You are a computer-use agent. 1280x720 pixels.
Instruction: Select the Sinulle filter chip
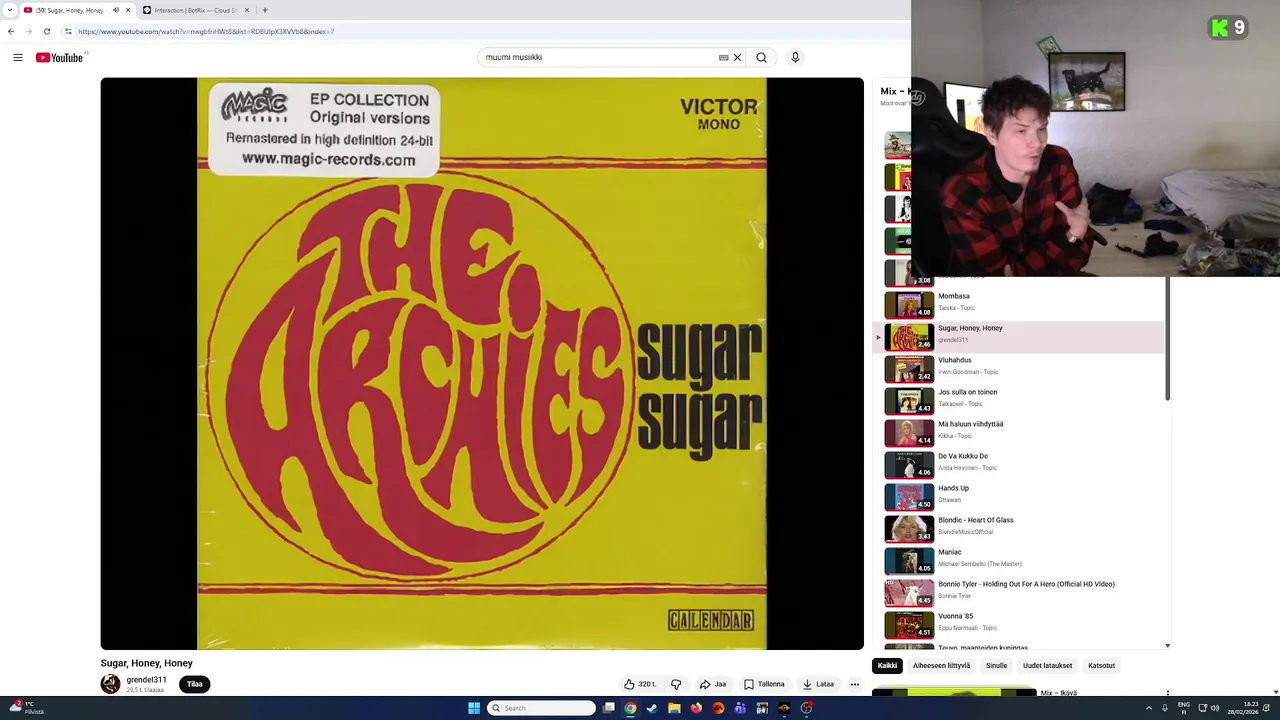(996, 665)
